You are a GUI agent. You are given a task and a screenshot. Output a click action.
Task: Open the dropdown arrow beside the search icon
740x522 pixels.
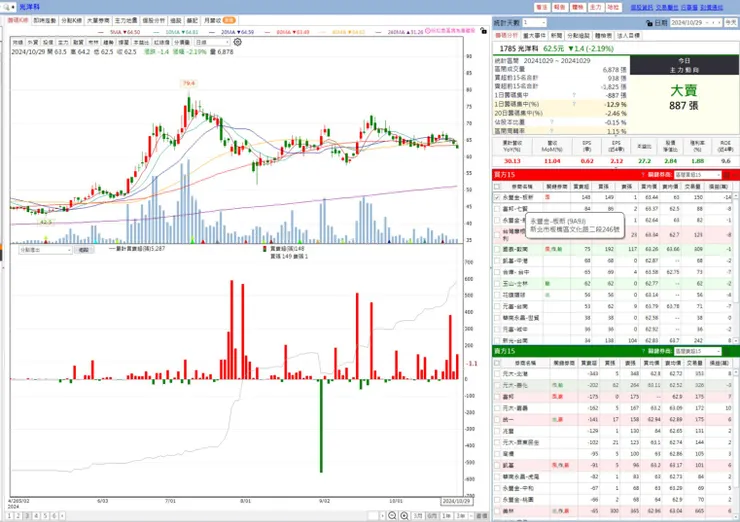13,7
